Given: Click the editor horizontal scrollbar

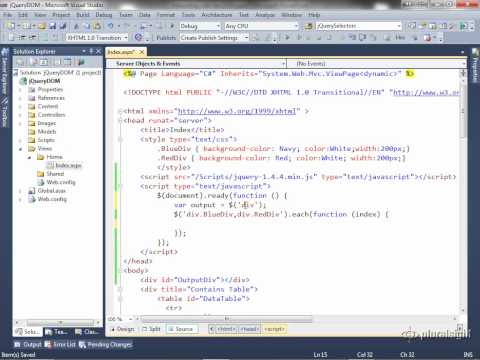Looking at the screenshot, I should click(x=227, y=319).
